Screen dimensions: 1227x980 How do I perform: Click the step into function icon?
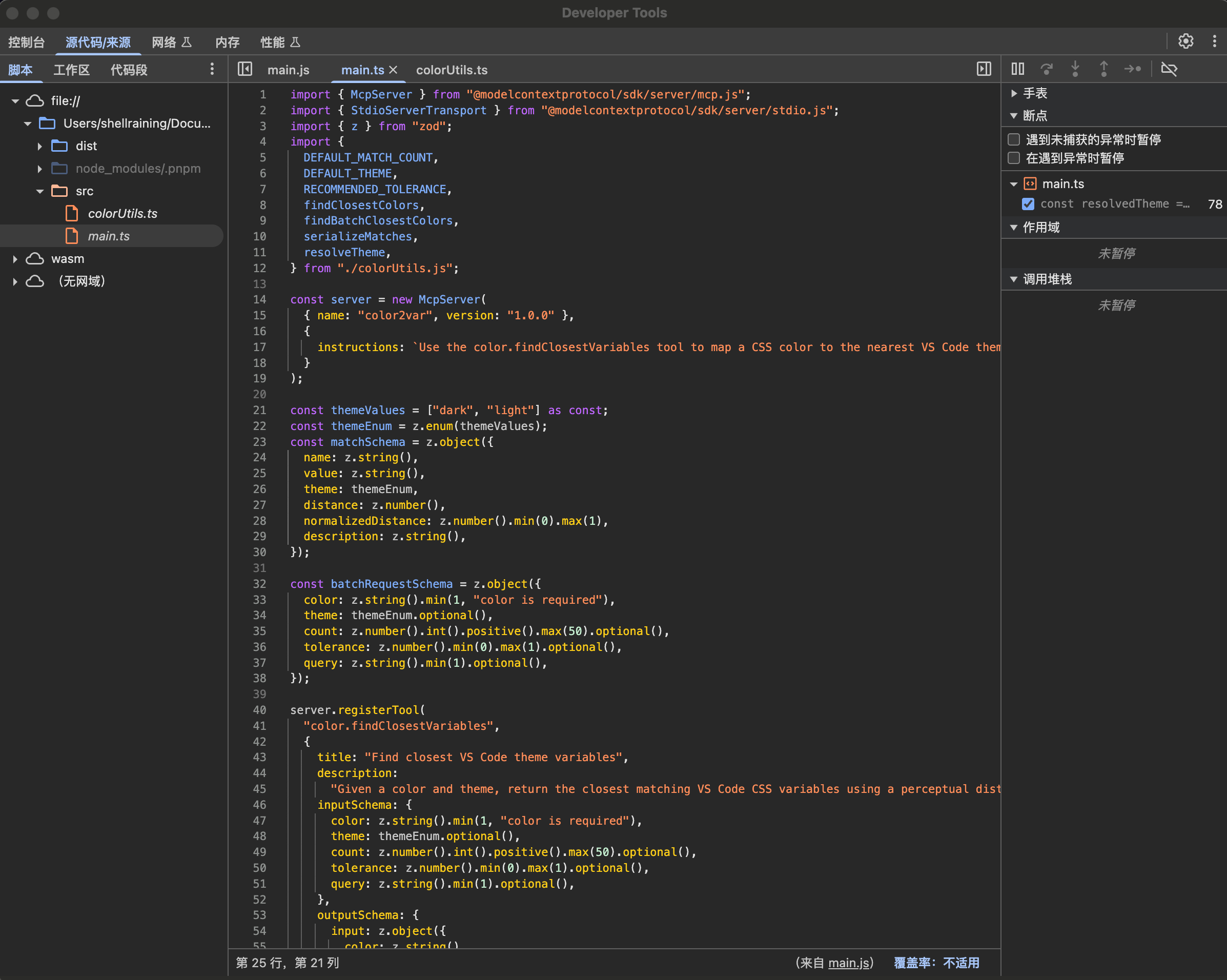point(1074,69)
